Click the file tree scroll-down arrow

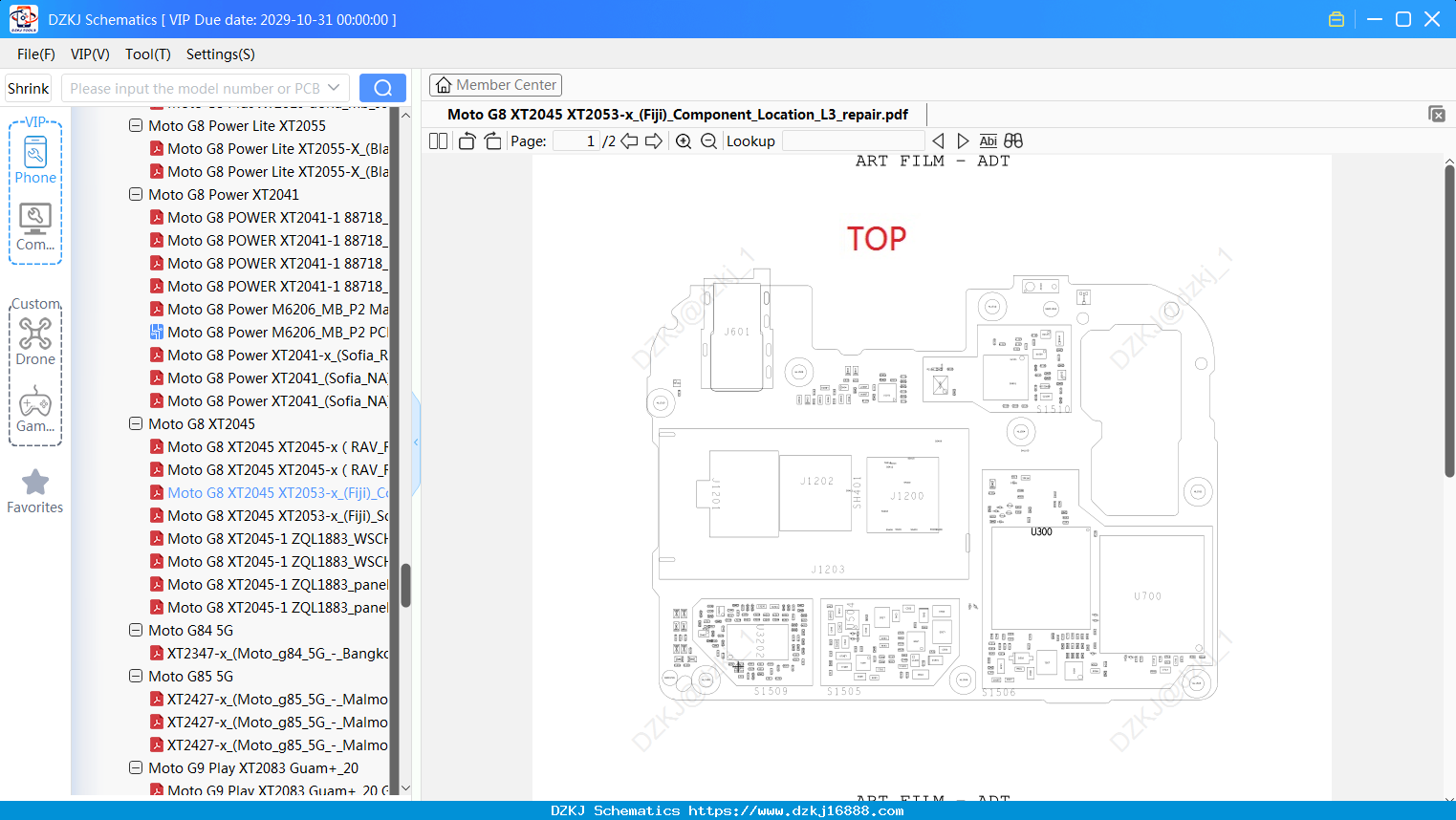pyautogui.click(x=405, y=788)
